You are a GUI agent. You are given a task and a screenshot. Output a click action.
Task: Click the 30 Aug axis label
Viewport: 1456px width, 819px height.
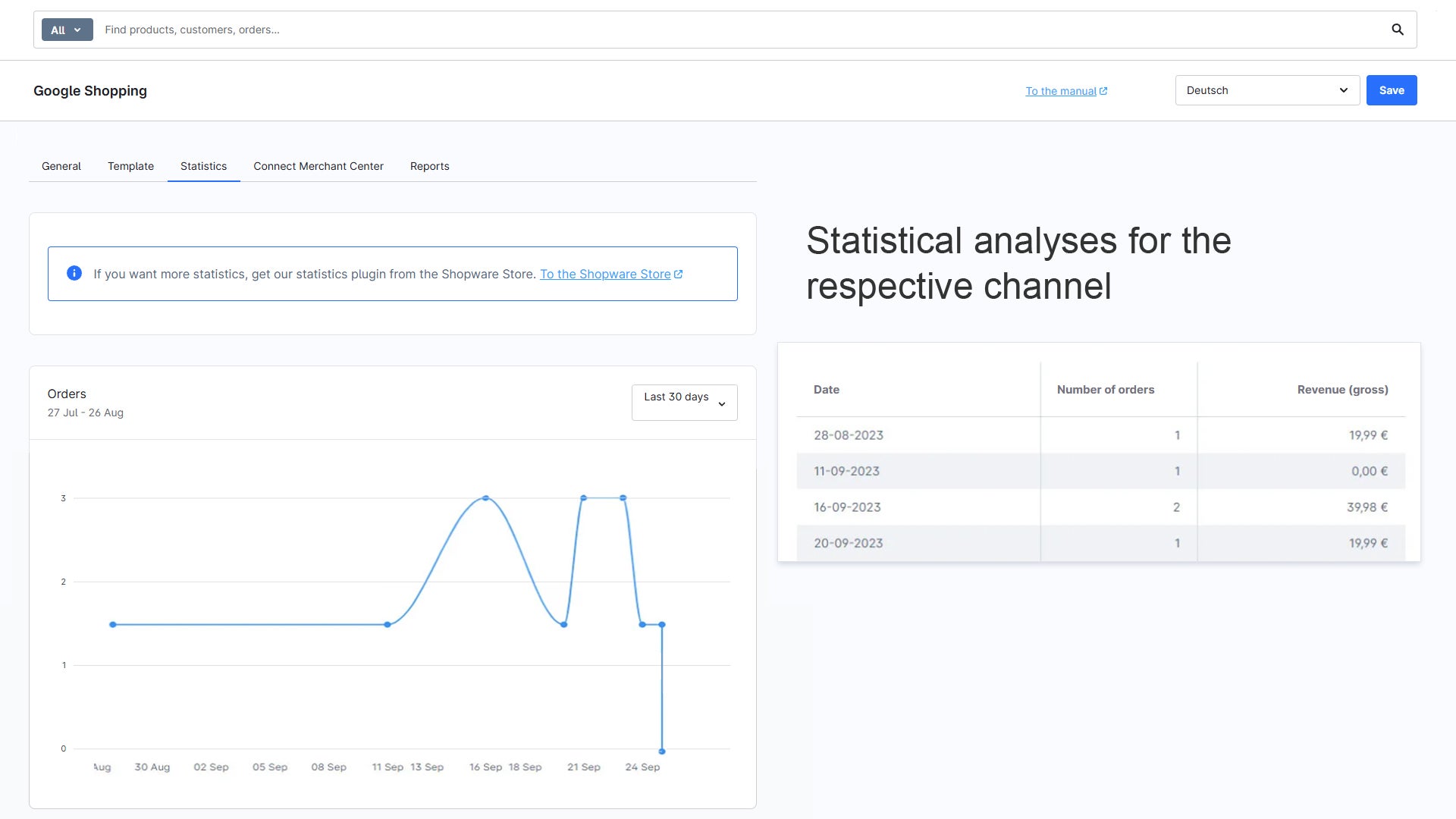pyautogui.click(x=152, y=767)
